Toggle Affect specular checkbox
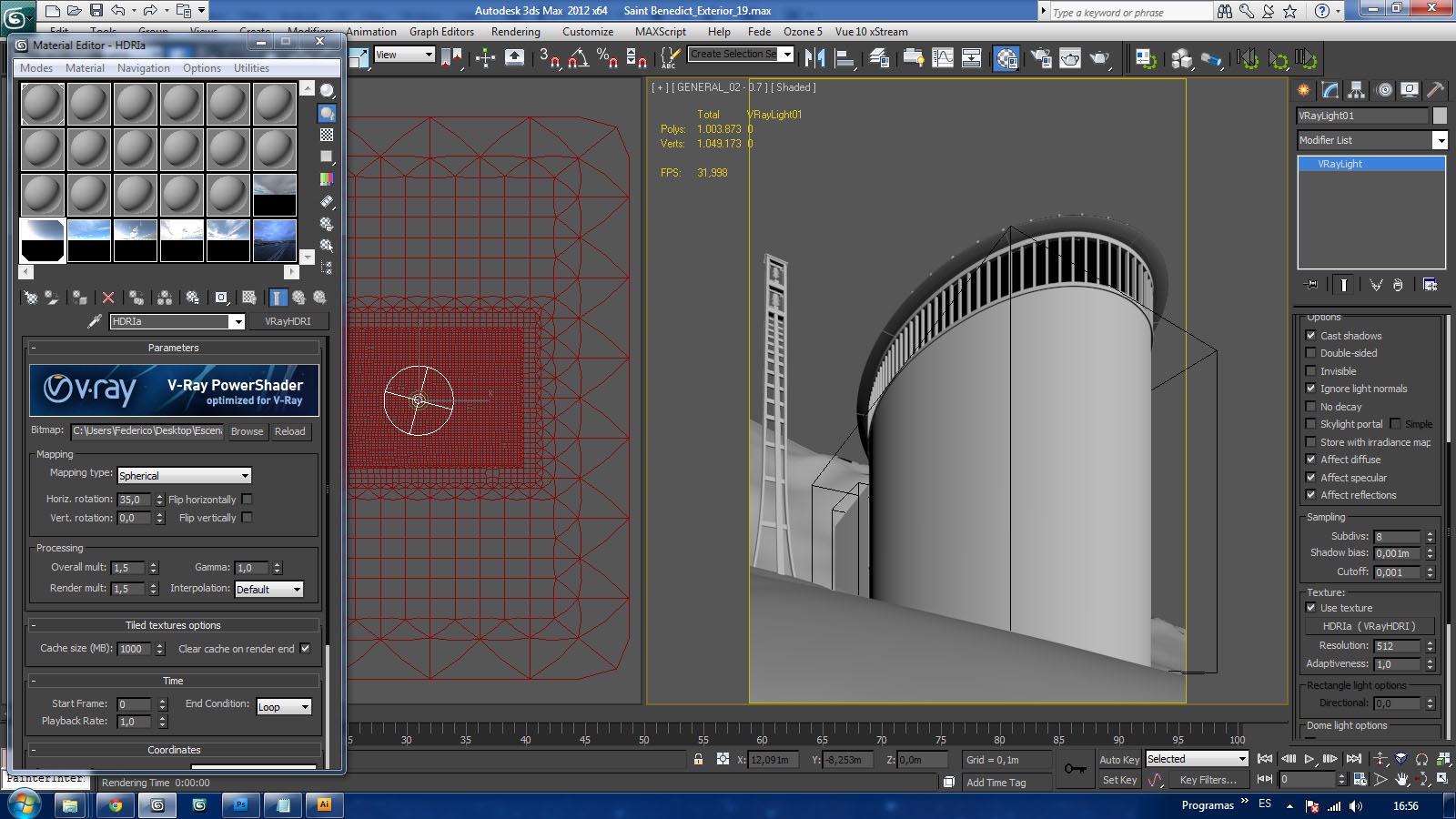This screenshot has width=1456, height=819. (1310, 478)
